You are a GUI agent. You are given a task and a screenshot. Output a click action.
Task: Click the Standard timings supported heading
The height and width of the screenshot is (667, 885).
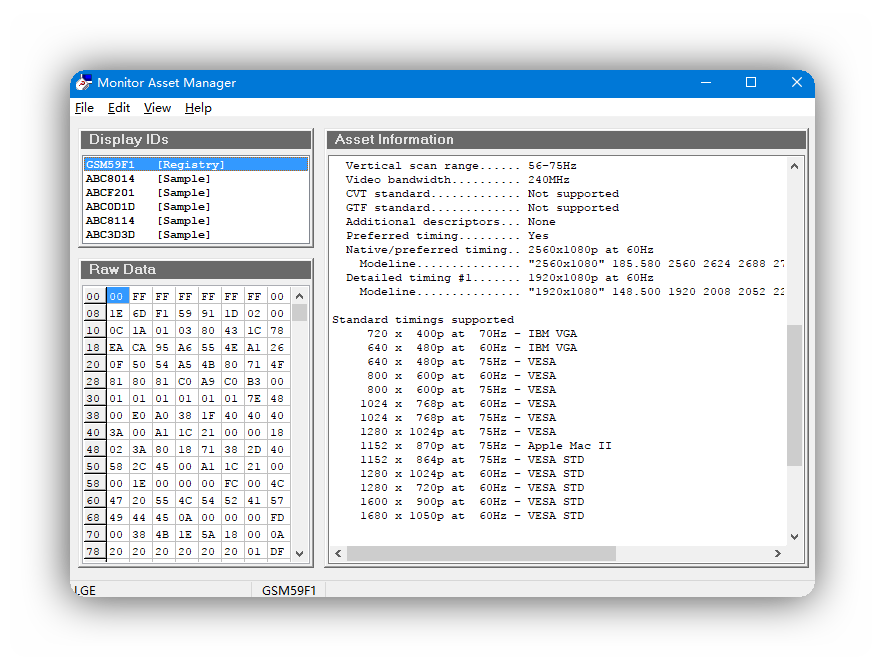pyautogui.click(x=423, y=319)
